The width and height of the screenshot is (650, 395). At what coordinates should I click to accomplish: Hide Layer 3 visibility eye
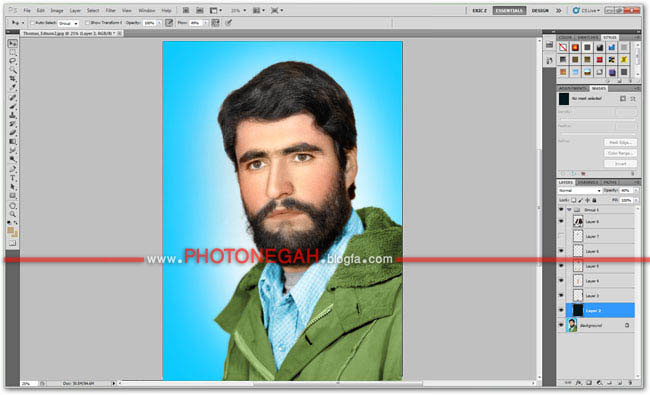click(x=561, y=296)
